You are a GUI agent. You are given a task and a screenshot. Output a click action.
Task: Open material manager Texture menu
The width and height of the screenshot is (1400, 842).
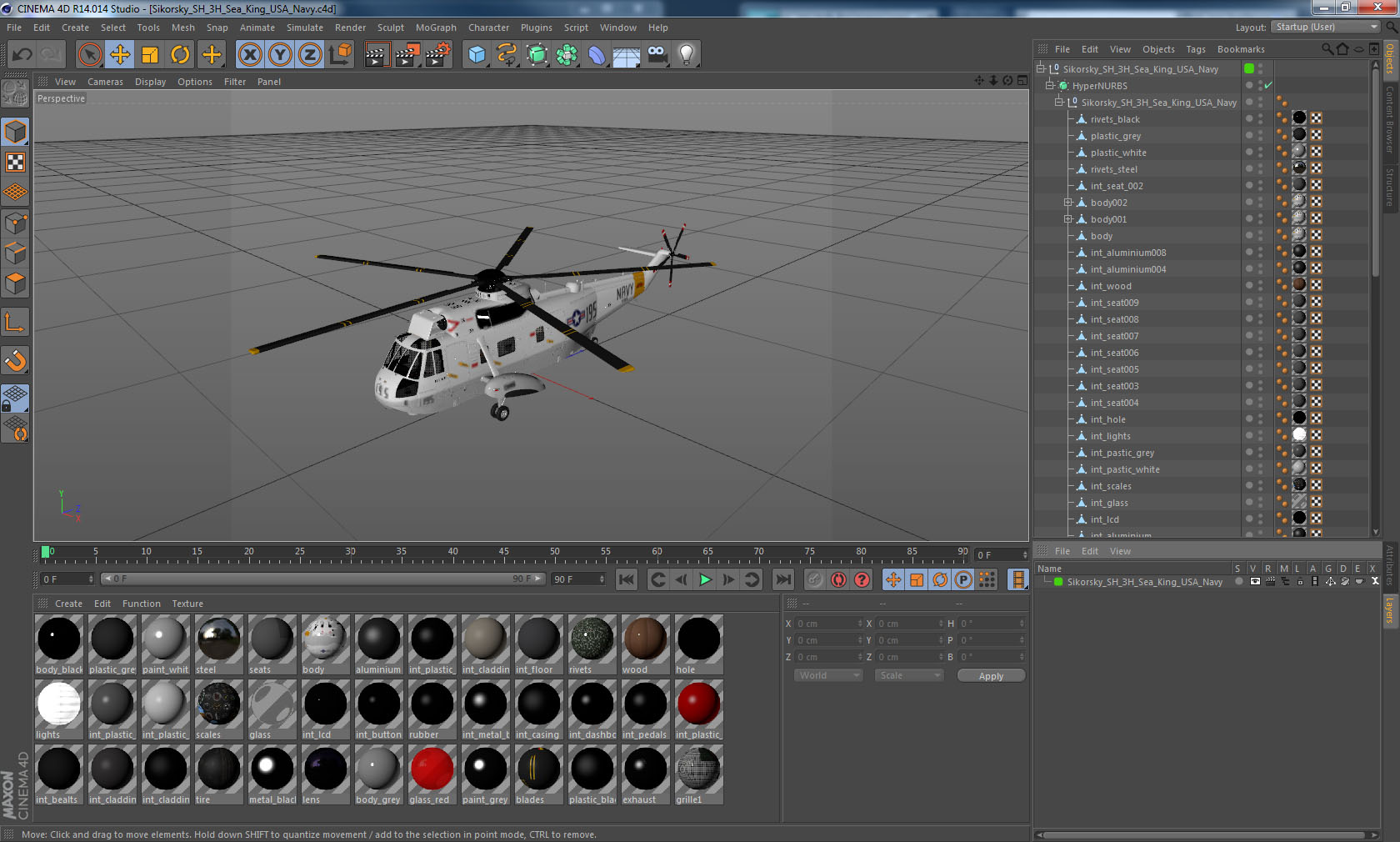point(187,604)
